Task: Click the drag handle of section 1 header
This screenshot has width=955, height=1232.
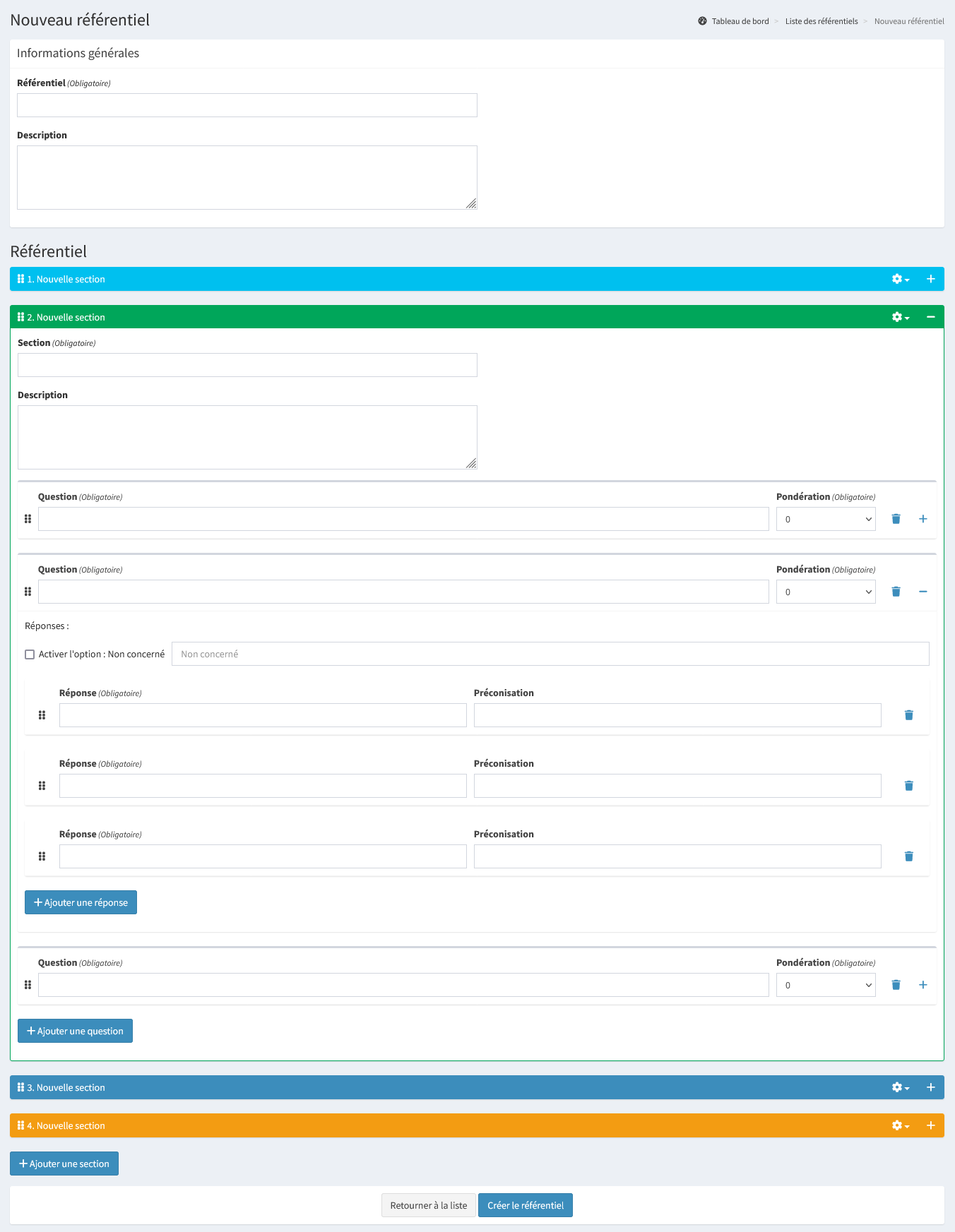Action: (x=20, y=279)
